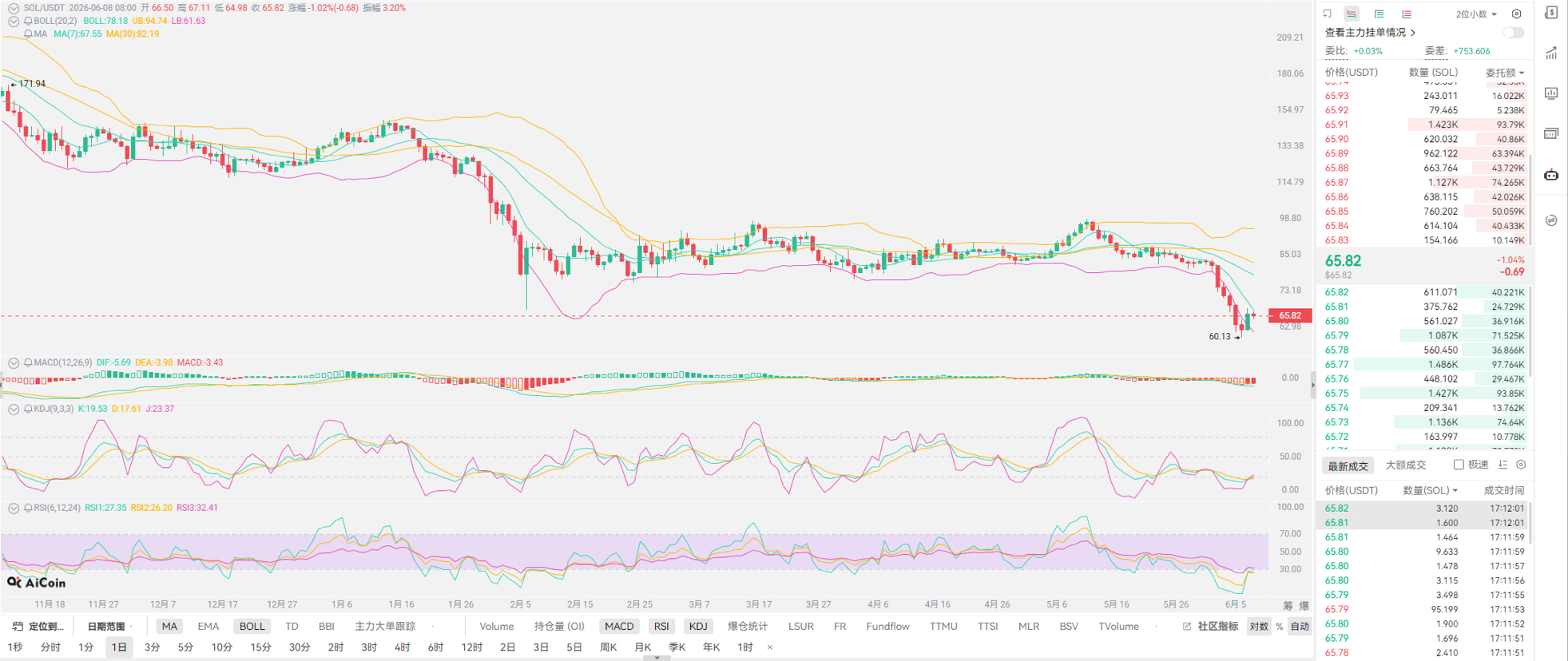Enable 持仓量 (OI) indicator
This screenshot has width=1568, height=661.
point(559,627)
